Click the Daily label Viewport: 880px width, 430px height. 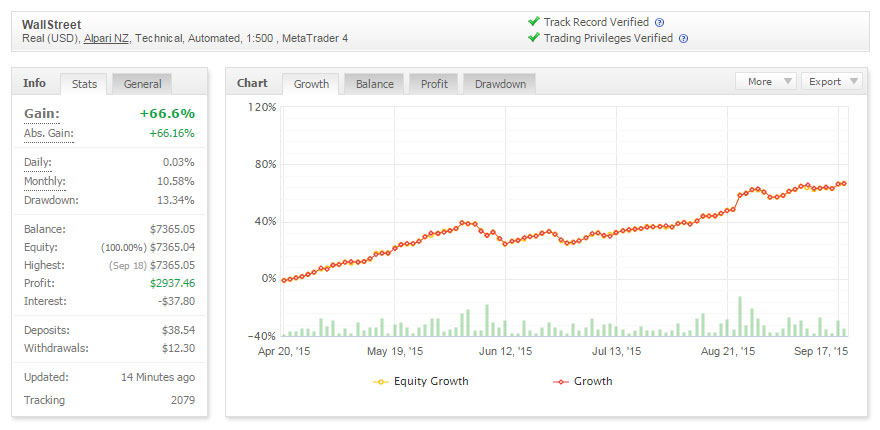(38, 163)
